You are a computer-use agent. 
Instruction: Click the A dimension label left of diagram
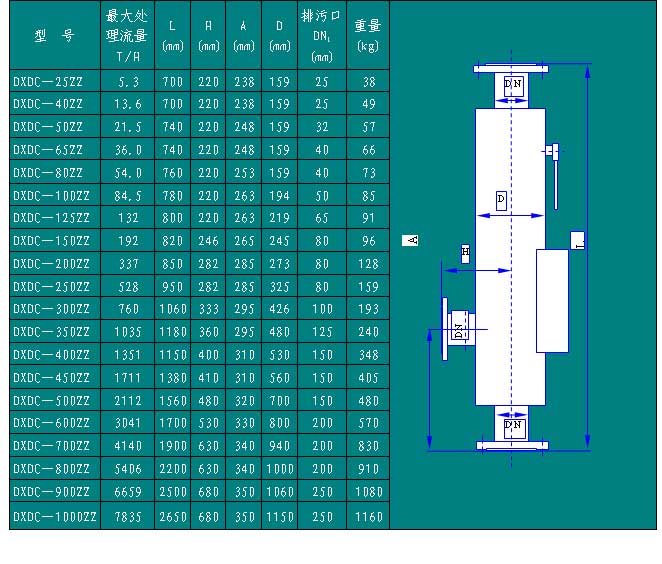pyautogui.click(x=411, y=240)
